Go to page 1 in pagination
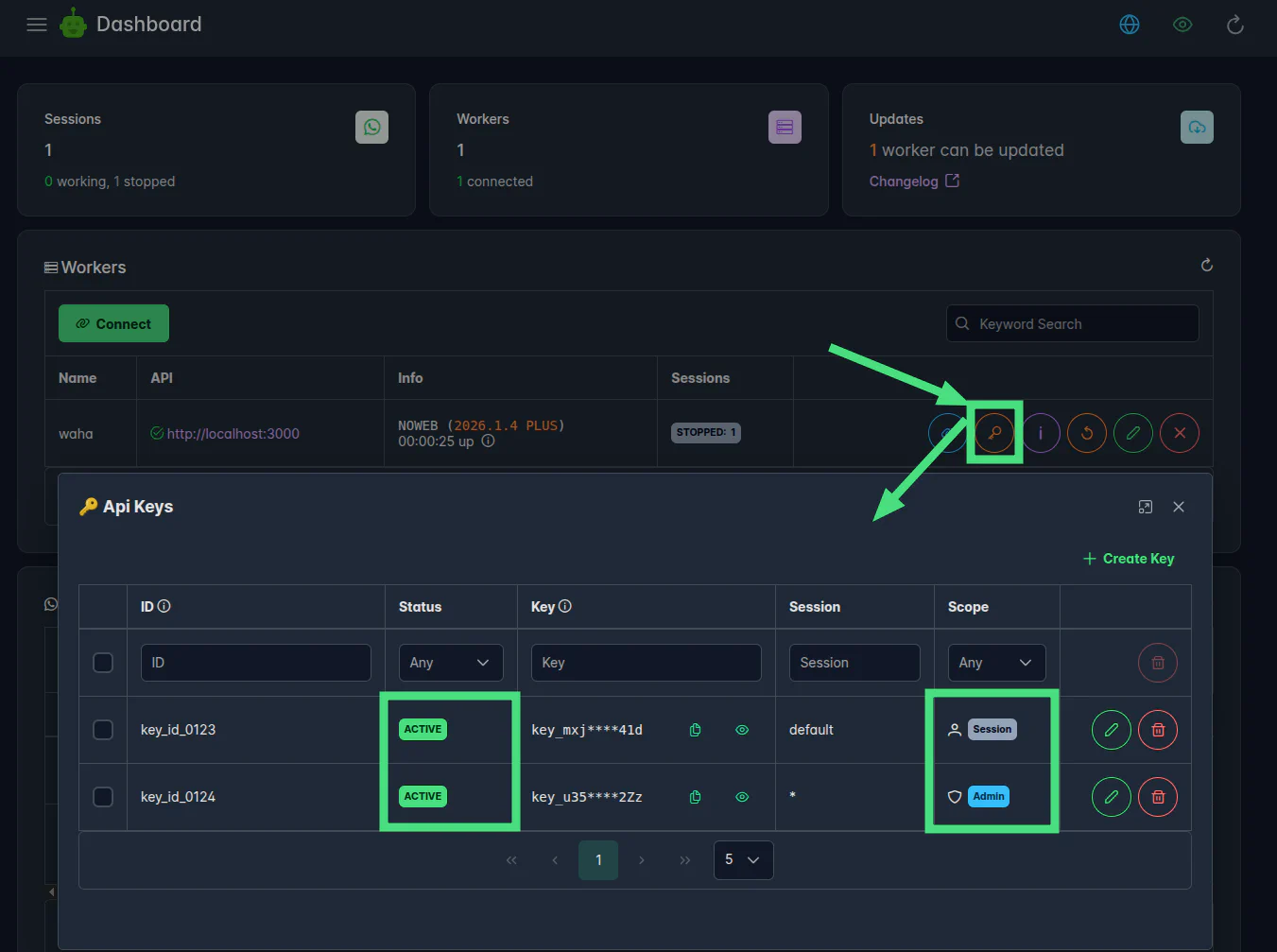 tap(598, 859)
